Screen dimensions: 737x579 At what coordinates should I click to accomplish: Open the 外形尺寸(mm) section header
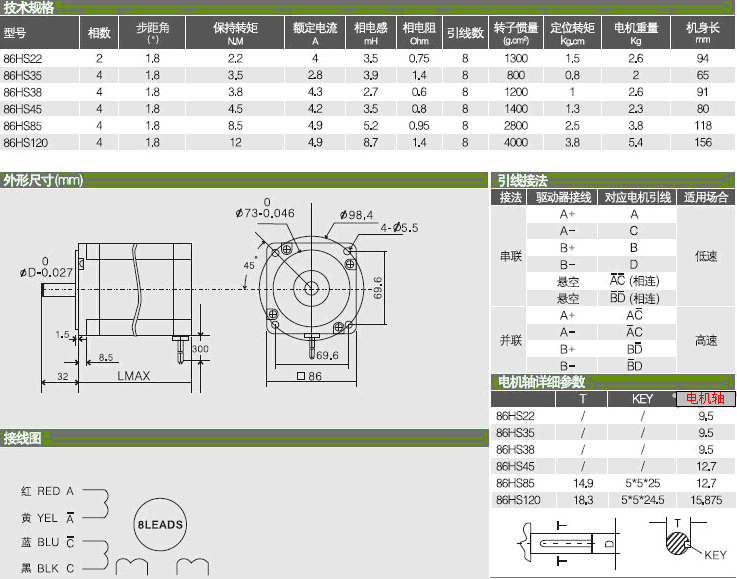pyautogui.click(x=43, y=181)
